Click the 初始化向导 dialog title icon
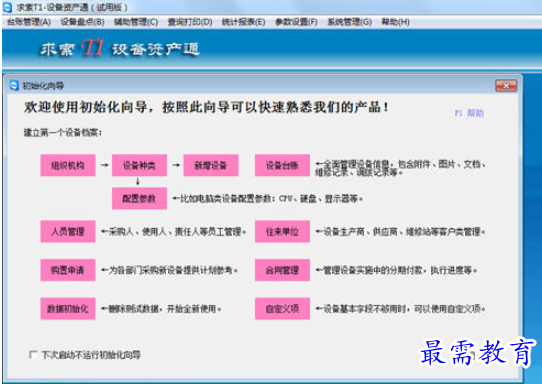The width and height of the screenshot is (542, 384). tap(14, 85)
